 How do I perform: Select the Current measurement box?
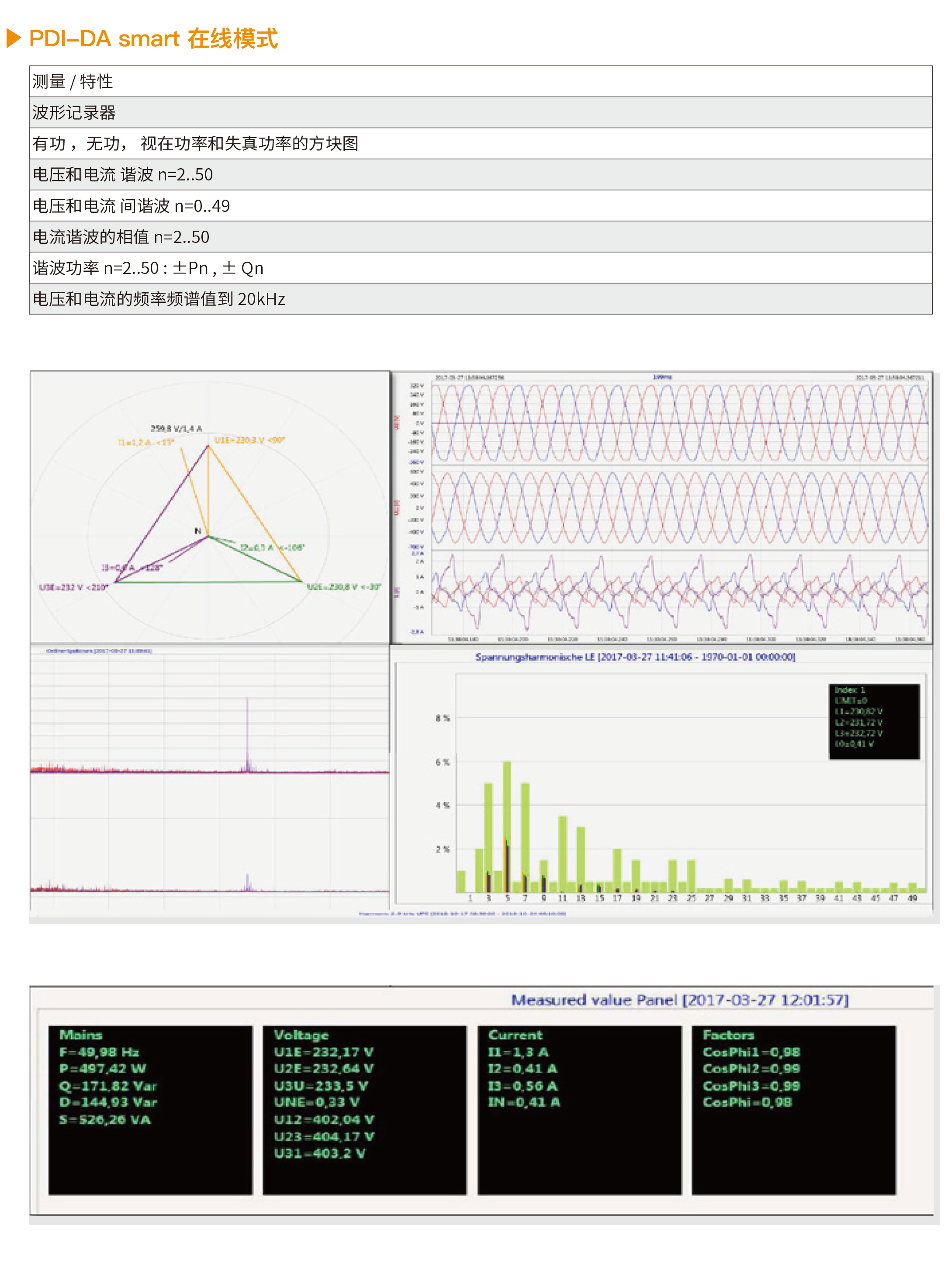click(579, 1110)
